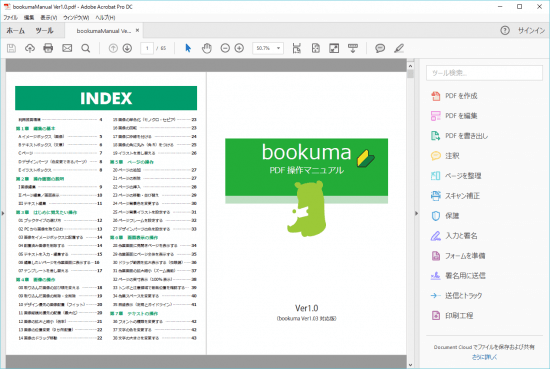Open the 注釈 comment tool
The image size is (550, 369).
click(x=445, y=156)
